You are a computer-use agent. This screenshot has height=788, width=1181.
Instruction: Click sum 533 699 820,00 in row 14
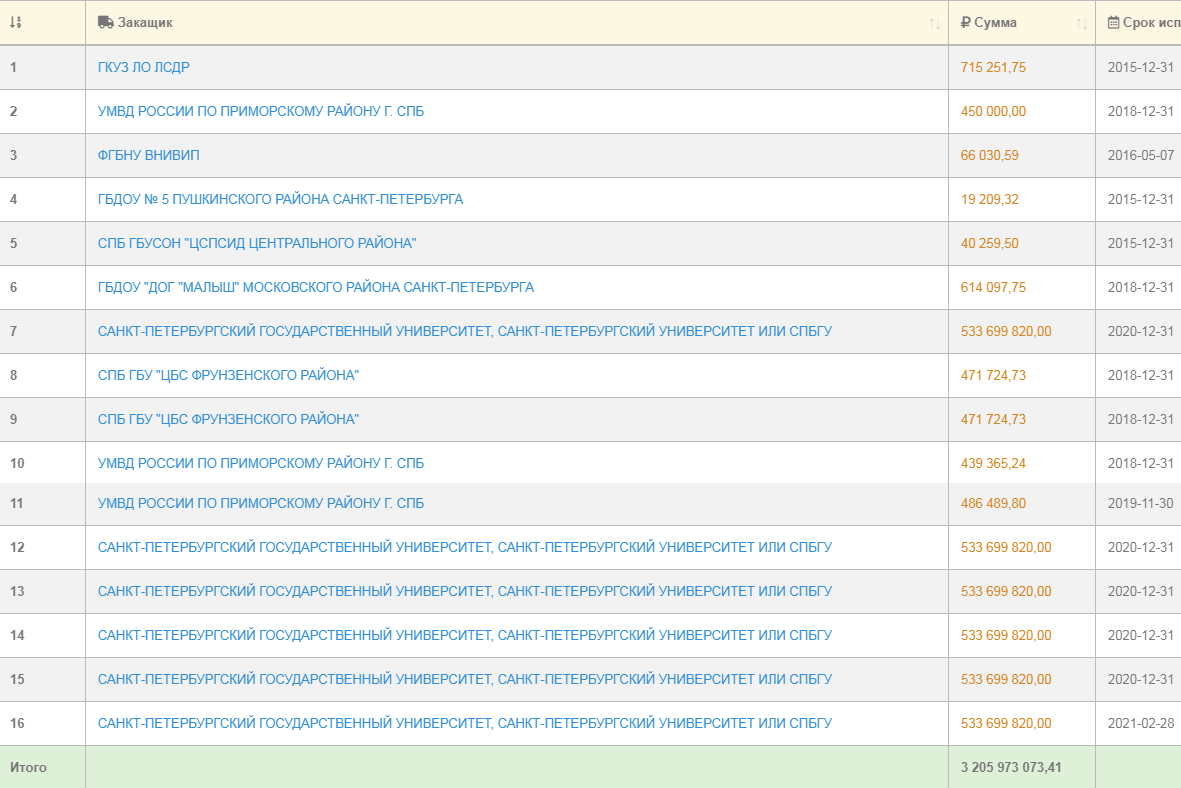coord(1006,635)
